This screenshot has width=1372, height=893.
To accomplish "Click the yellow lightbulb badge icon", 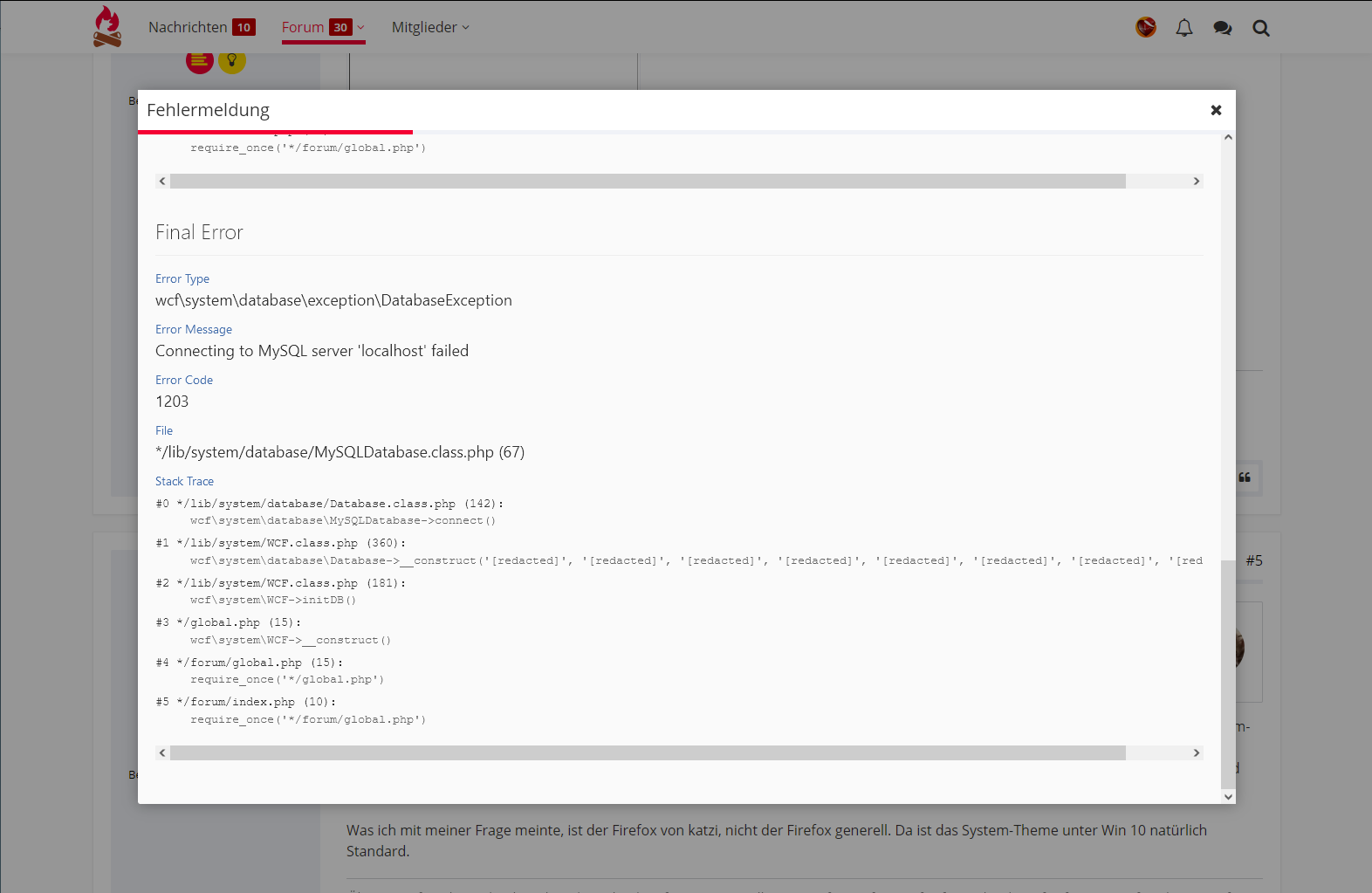I will pyautogui.click(x=232, y=61).
